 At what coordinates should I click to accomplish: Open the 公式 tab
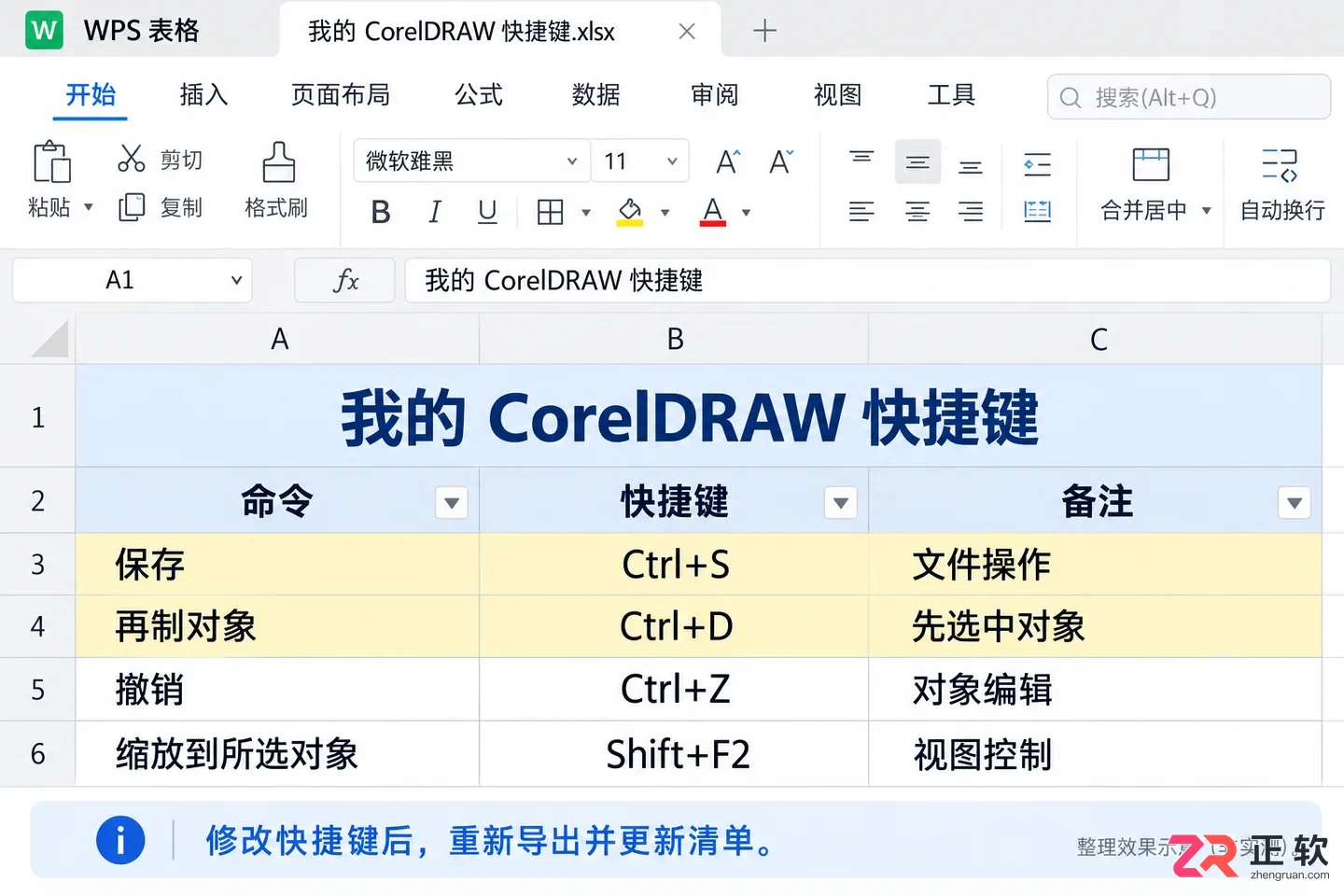[x=479, y=94]
